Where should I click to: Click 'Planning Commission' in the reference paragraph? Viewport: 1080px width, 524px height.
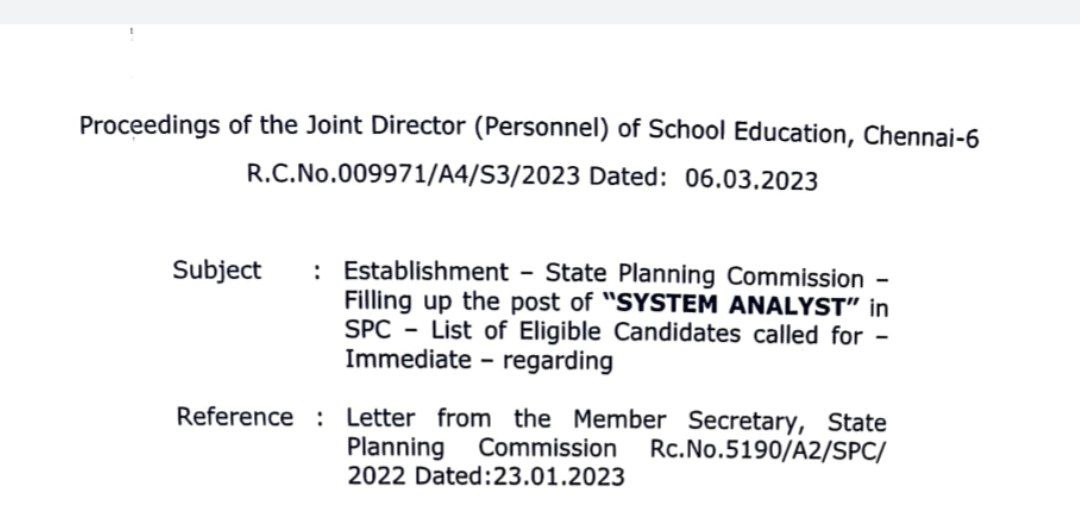pos(481,448)
